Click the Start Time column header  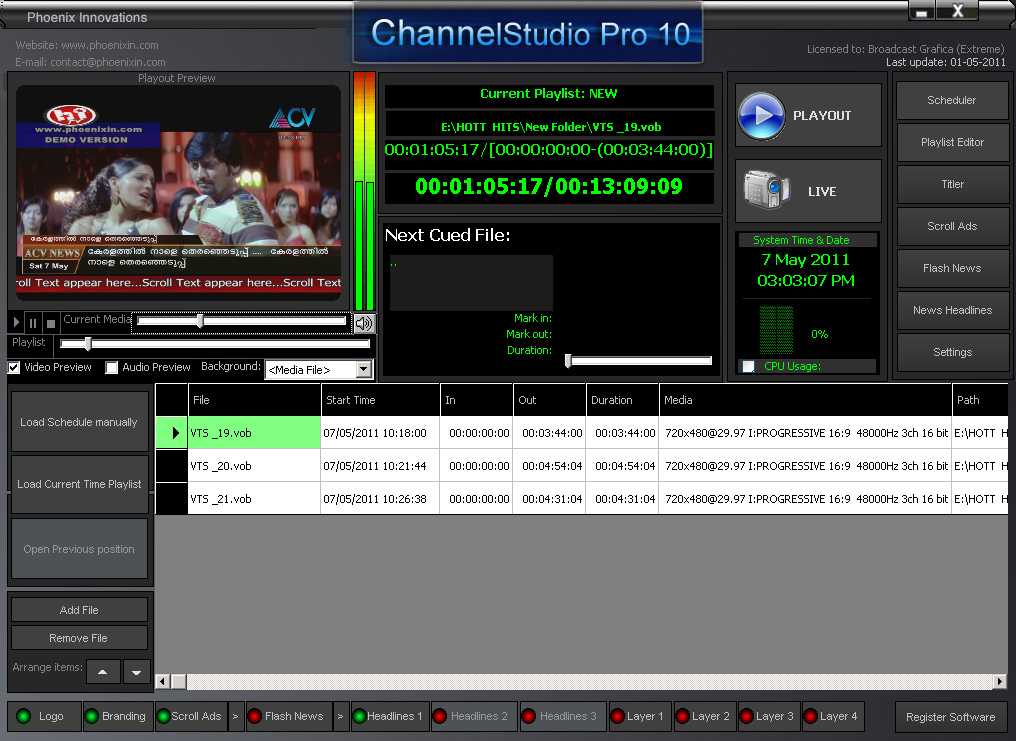tap(380, 400)
